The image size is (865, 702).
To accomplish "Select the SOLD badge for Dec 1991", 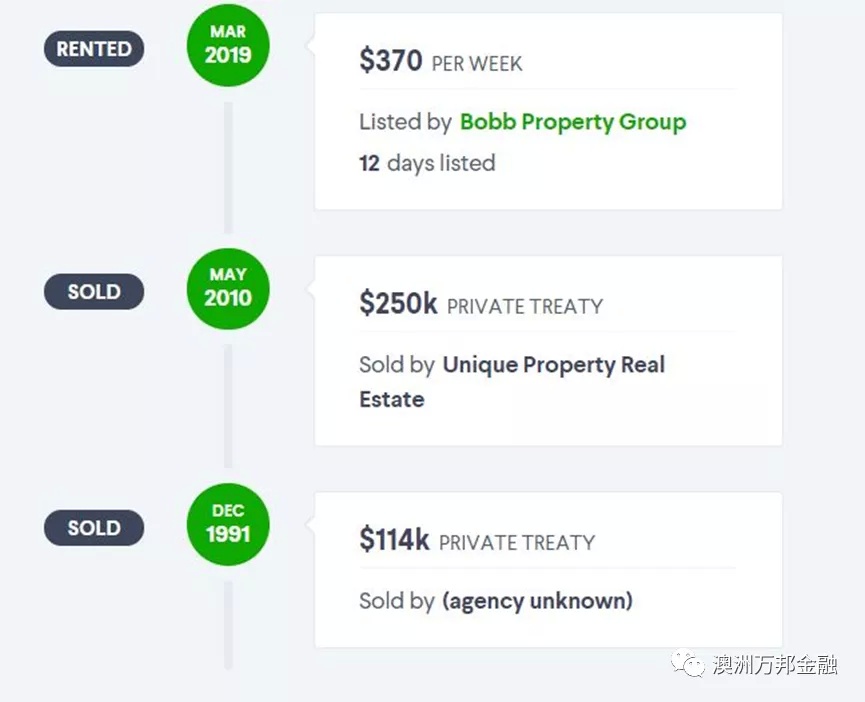I will pos(94,528).
